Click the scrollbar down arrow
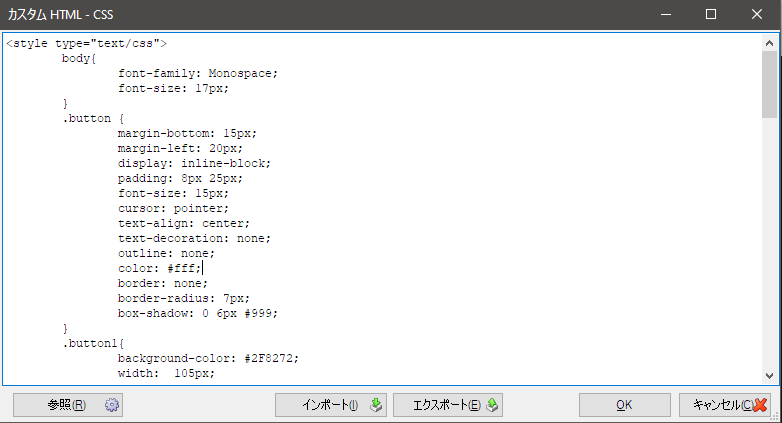This screenshot has height=423, width=782. pyautogui.click(x=769, y=376)
